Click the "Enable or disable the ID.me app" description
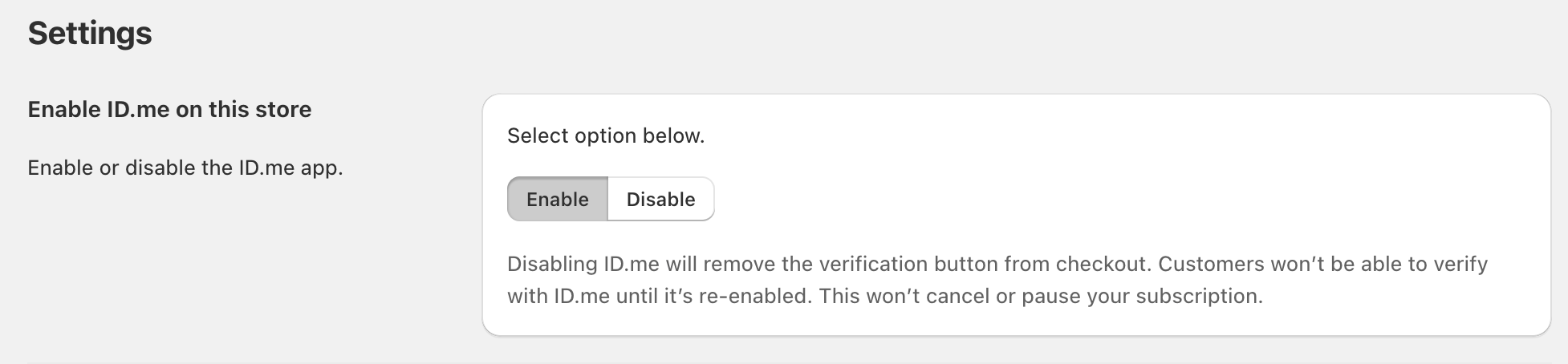The width and height of the screenshot is (1568, 364). [x=185, y=168]
